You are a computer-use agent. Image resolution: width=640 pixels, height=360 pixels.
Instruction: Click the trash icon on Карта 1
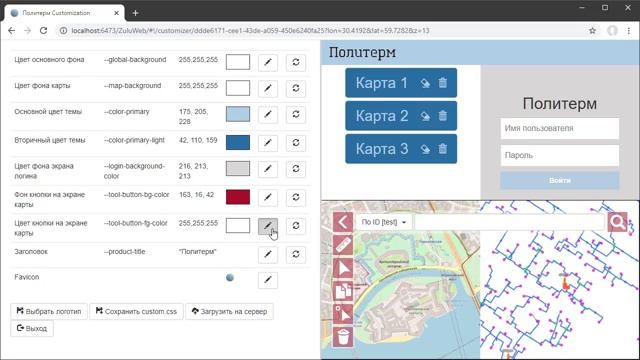[443, 83]
